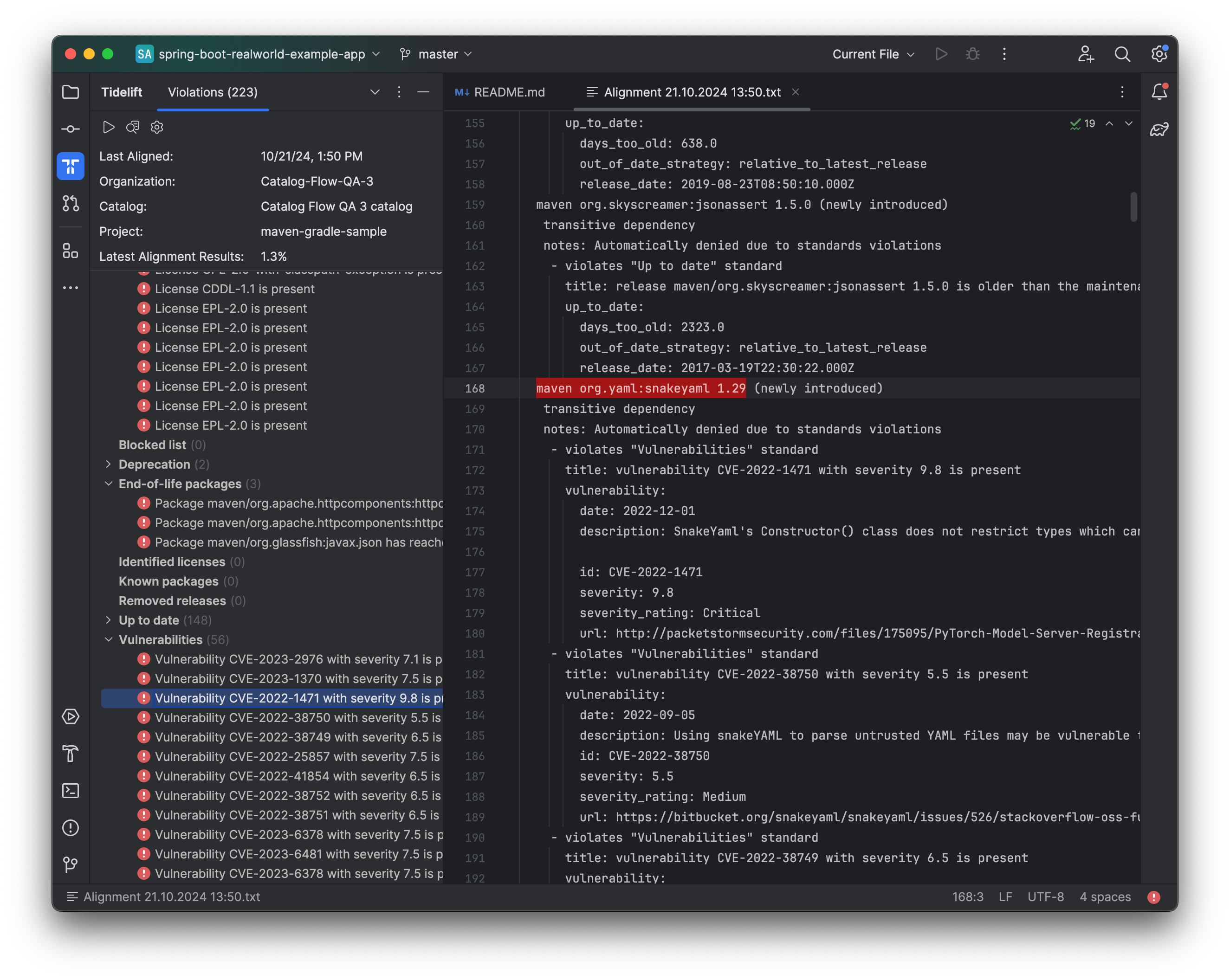Change the UTF-8 file encoding
Image resolution: width=1230 pixels, height=980 pixels.
coord(1046,897)
